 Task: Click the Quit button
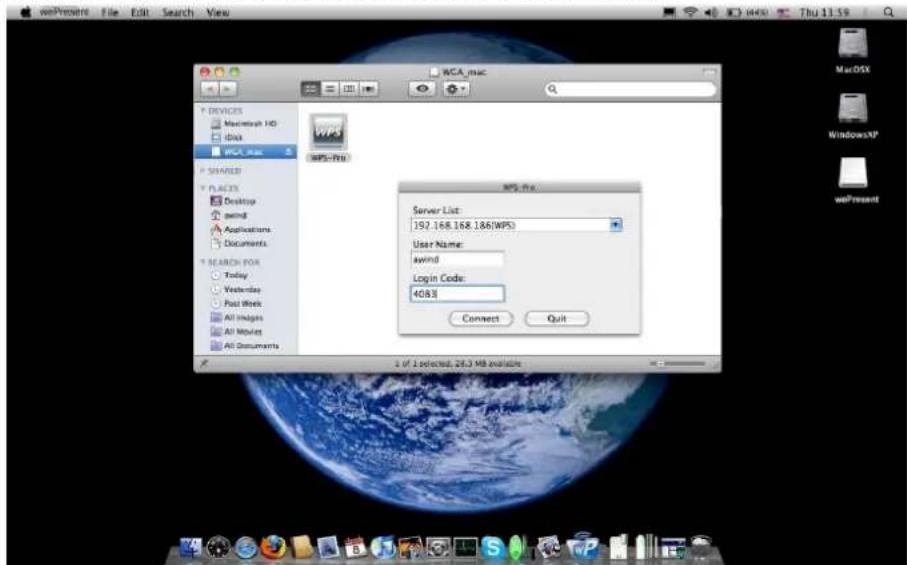coord(557,319)
